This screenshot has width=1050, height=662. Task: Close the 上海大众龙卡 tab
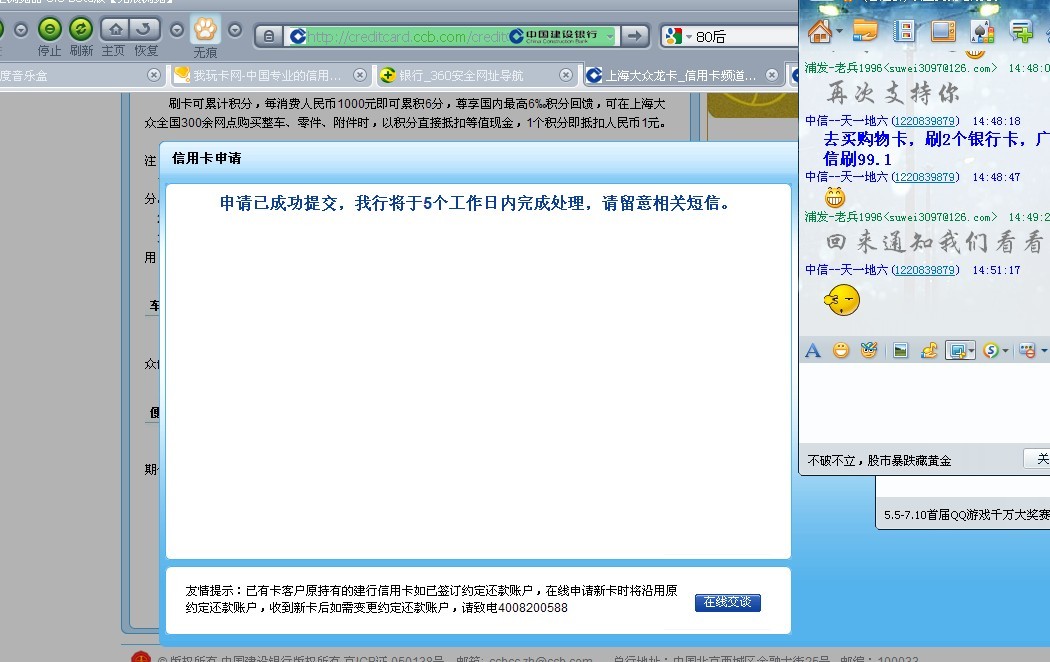(771, 75)
